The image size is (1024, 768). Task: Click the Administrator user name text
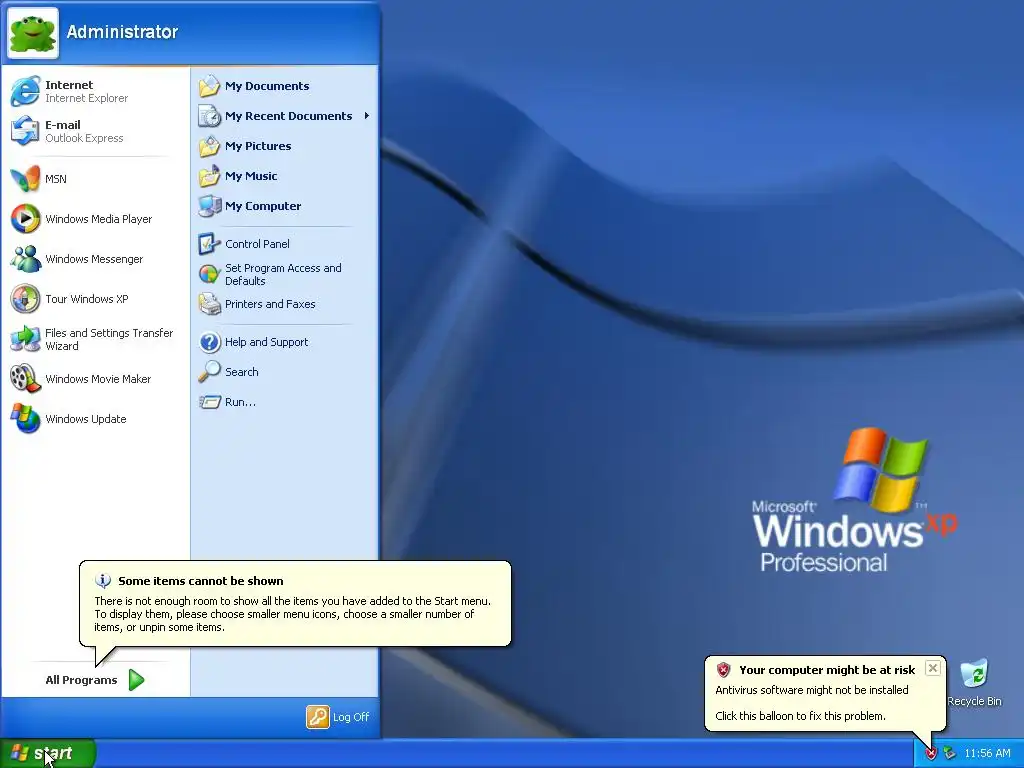(x=123, y=31)
